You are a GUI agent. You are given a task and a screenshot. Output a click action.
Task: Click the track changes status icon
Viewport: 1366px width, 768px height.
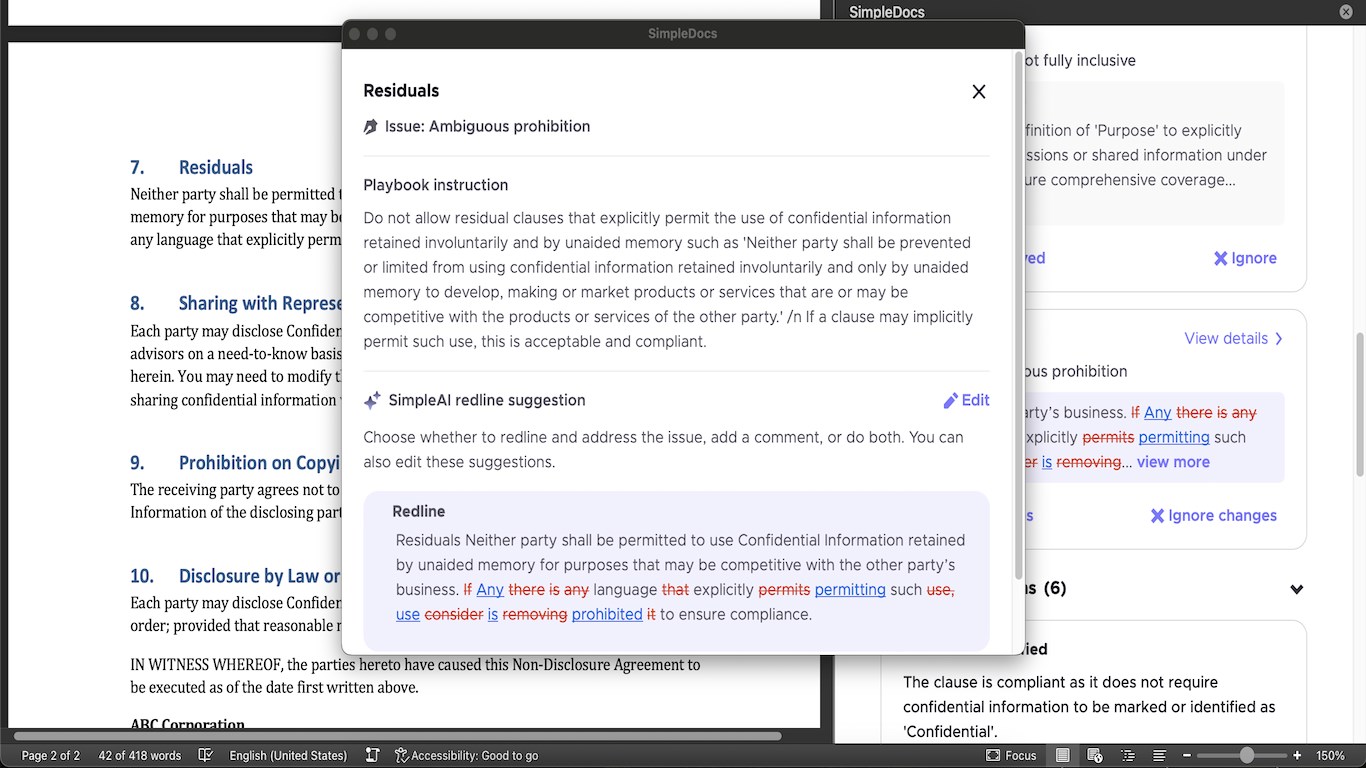[x=372, y=755]
